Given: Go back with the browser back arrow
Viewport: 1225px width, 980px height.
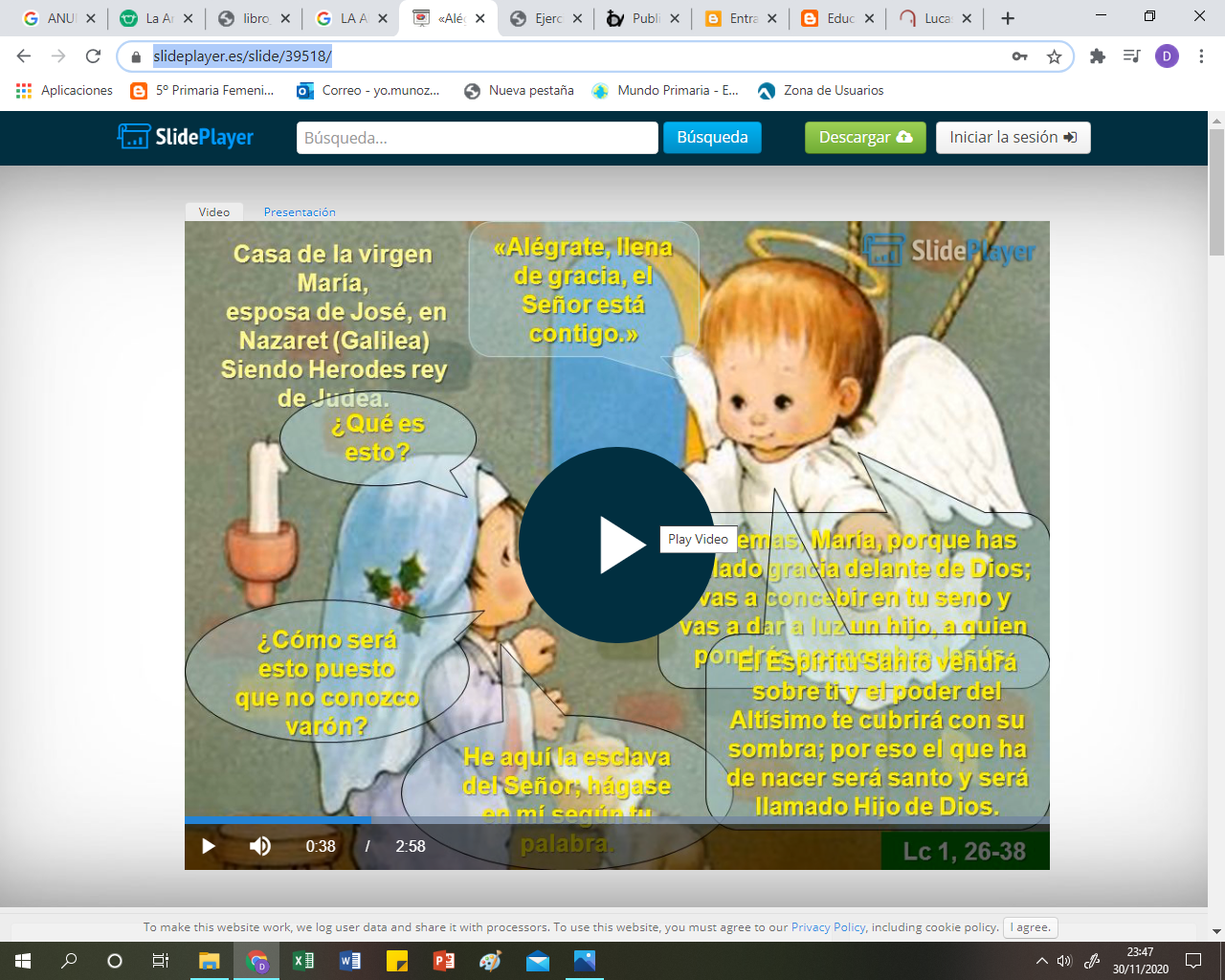Looking at the screenshot, I should point(24,56).
